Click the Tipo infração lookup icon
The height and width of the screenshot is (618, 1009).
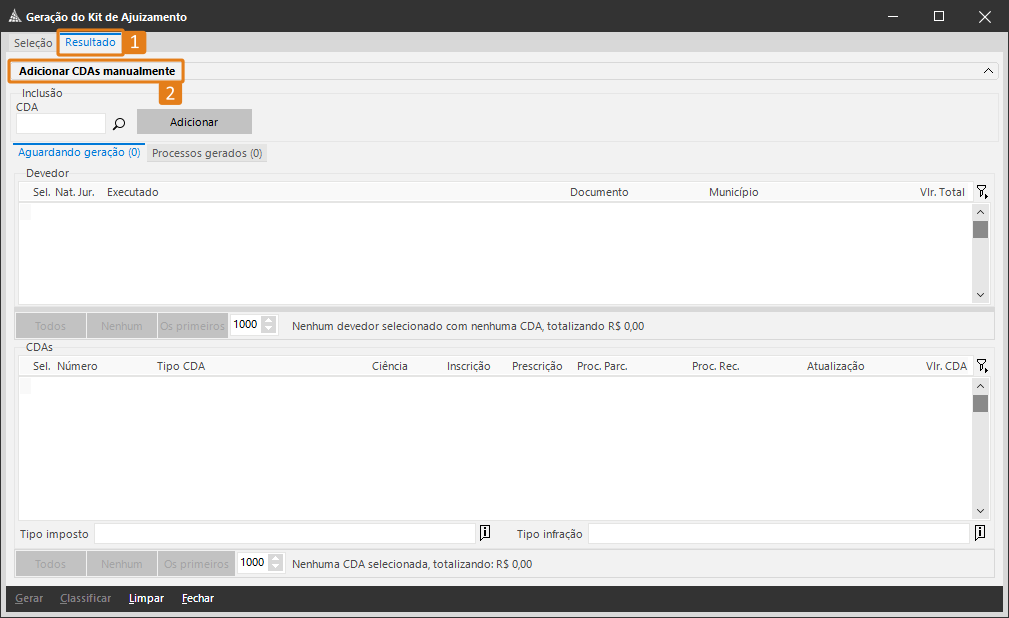(980, 533)
